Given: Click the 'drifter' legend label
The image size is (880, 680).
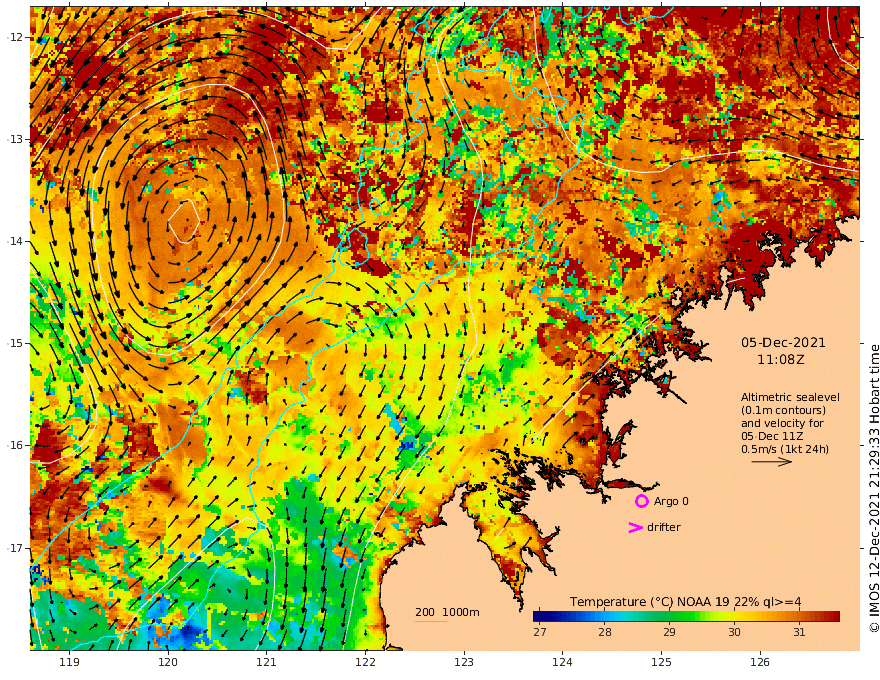Looking at the screenshot, I should (663, 527).
